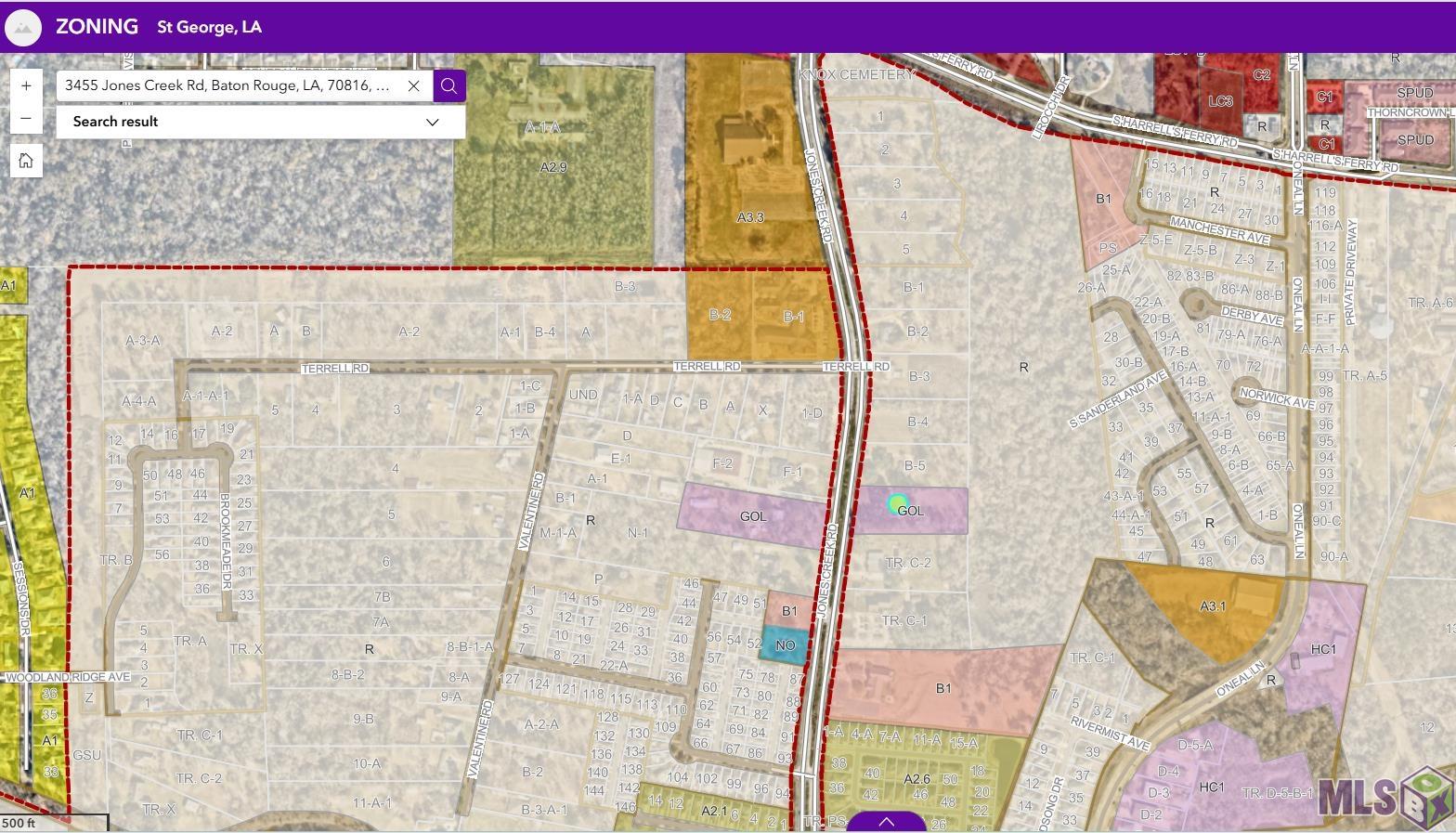Zoom out of the map
The image size is (1456, 833).
26,119
